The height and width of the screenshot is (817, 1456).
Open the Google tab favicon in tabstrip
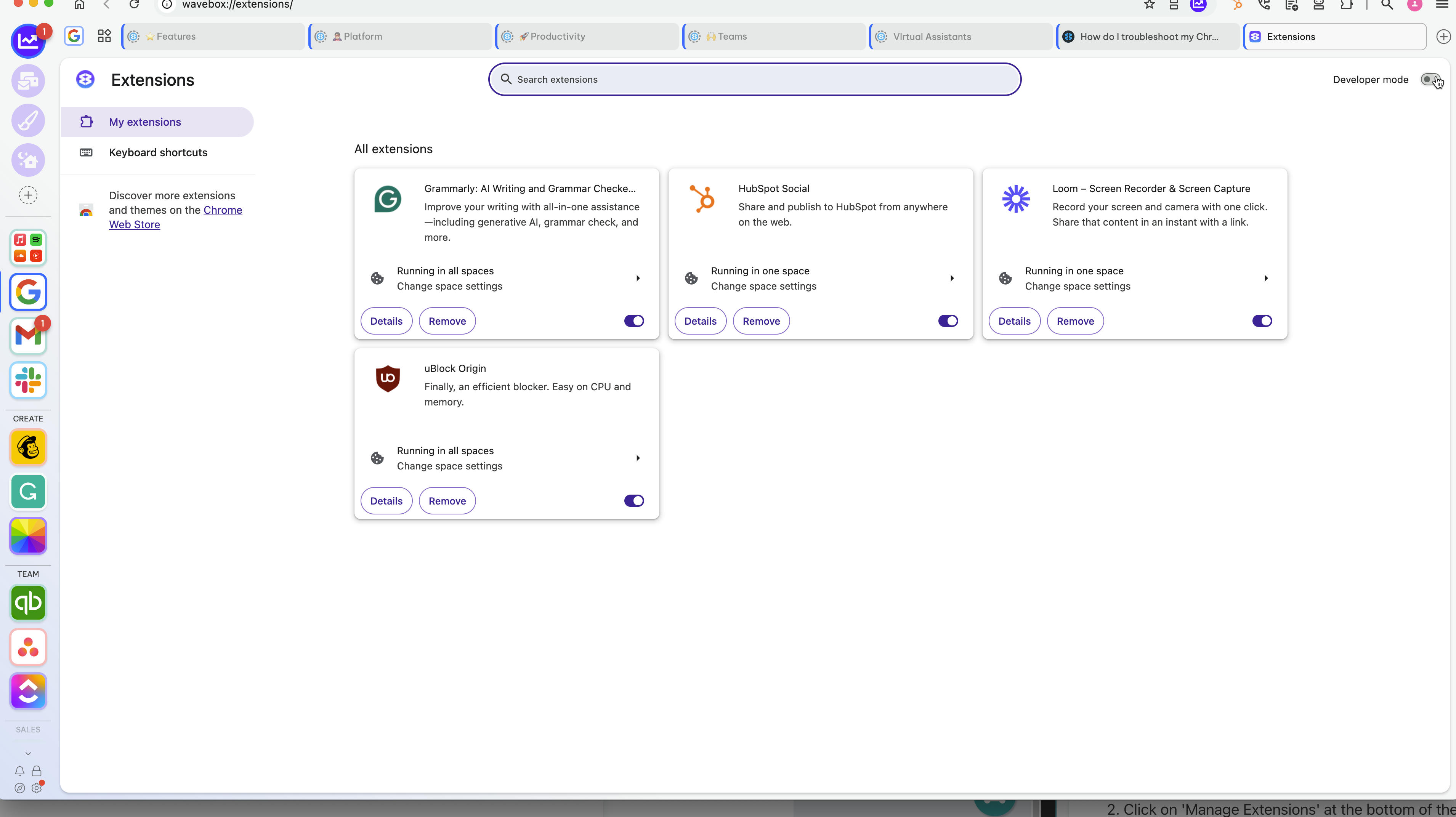pyautogui.click(x=74, y=36)
